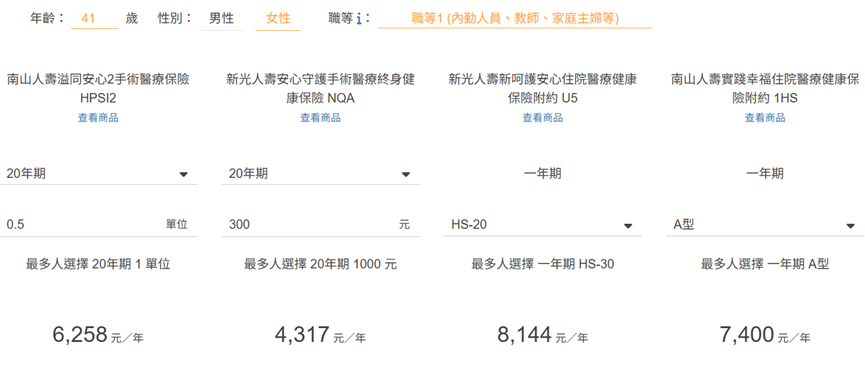The width and height of the screenshot is (865, 369).
Task: Click the premium 7,400 元/年
Action: [765, 335]
